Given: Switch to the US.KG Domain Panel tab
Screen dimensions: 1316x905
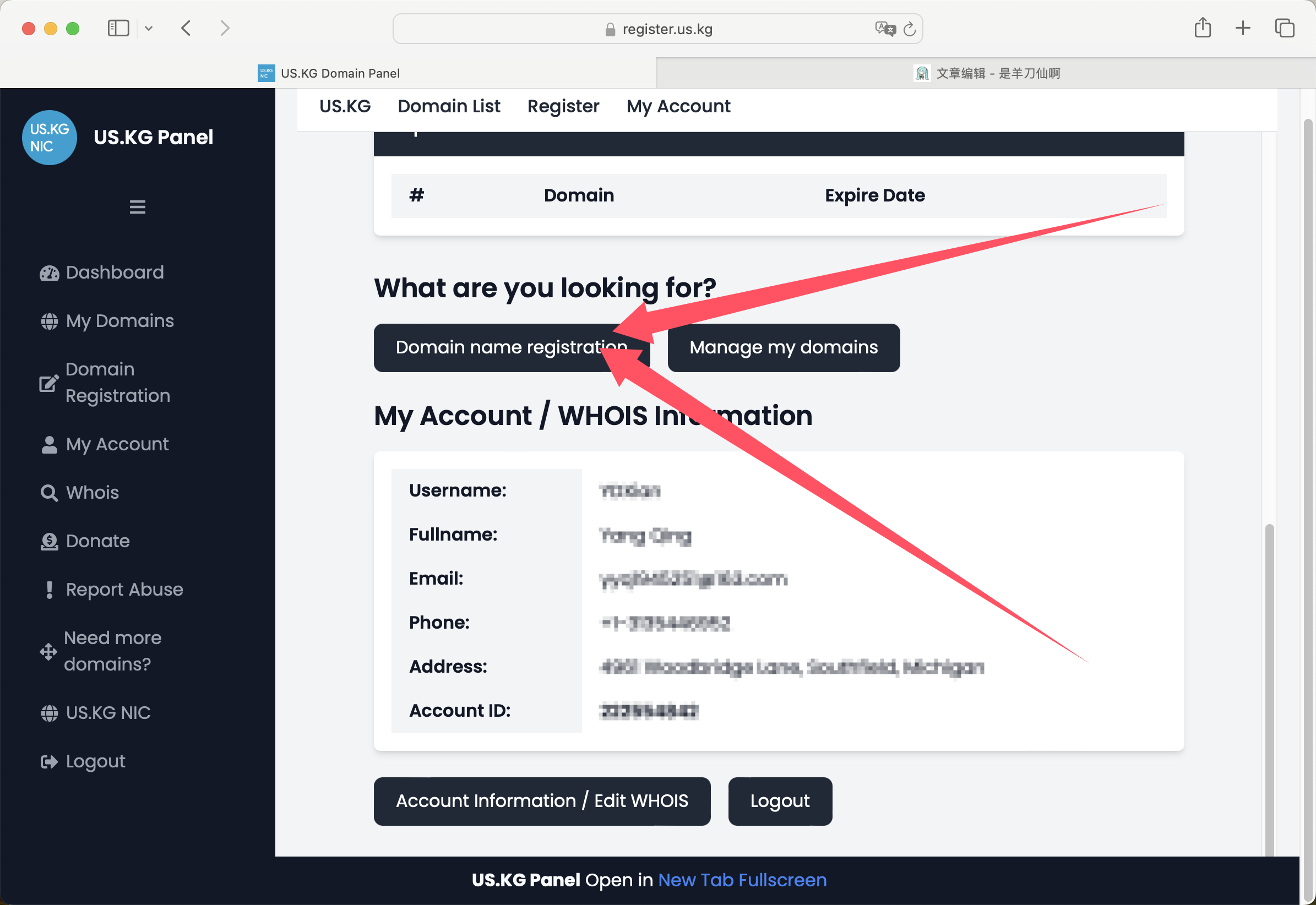Looking at the screenshot, I should (328, 73).
